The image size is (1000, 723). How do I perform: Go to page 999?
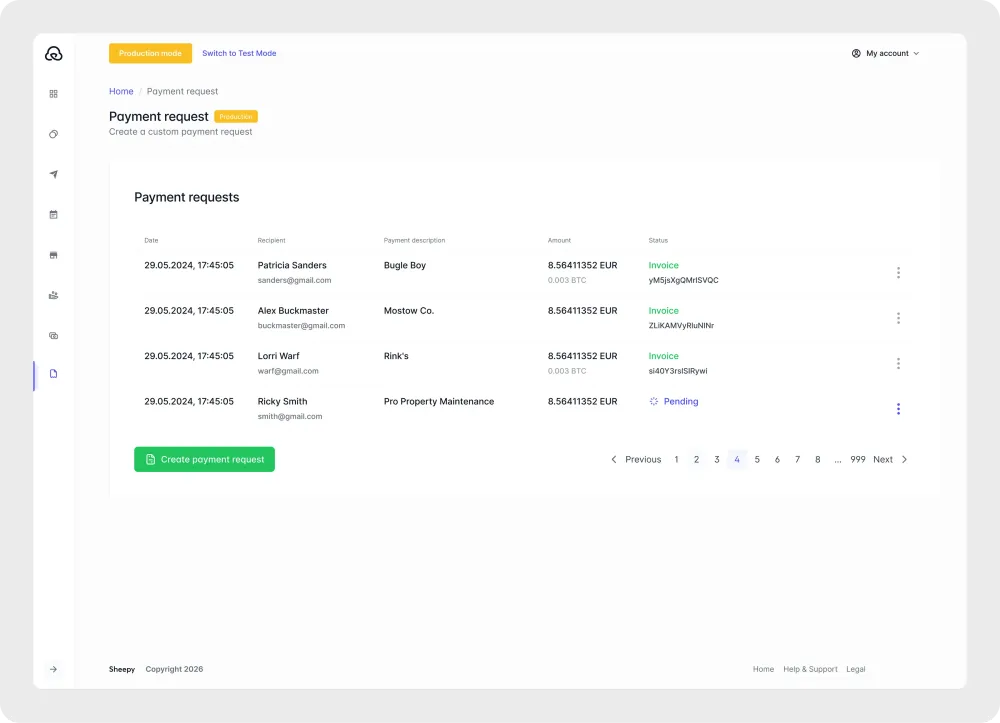tap(858, 459)
